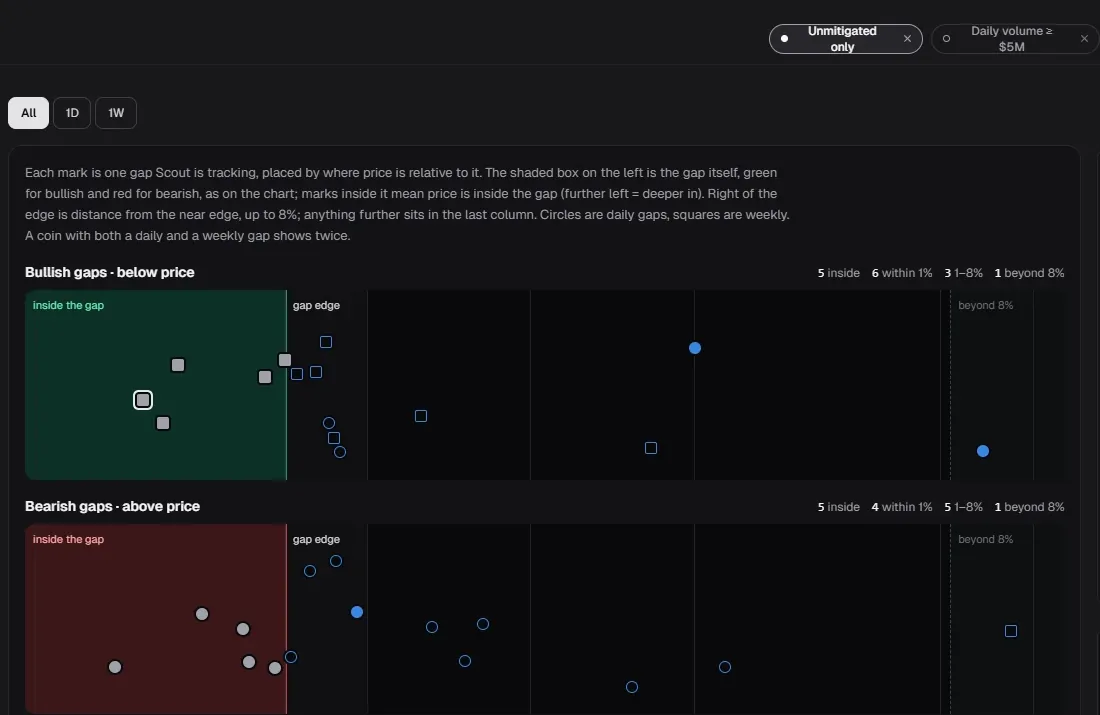
Task: Select lone hollow square between first two bullish grid lines
Action: click(421, 416)
